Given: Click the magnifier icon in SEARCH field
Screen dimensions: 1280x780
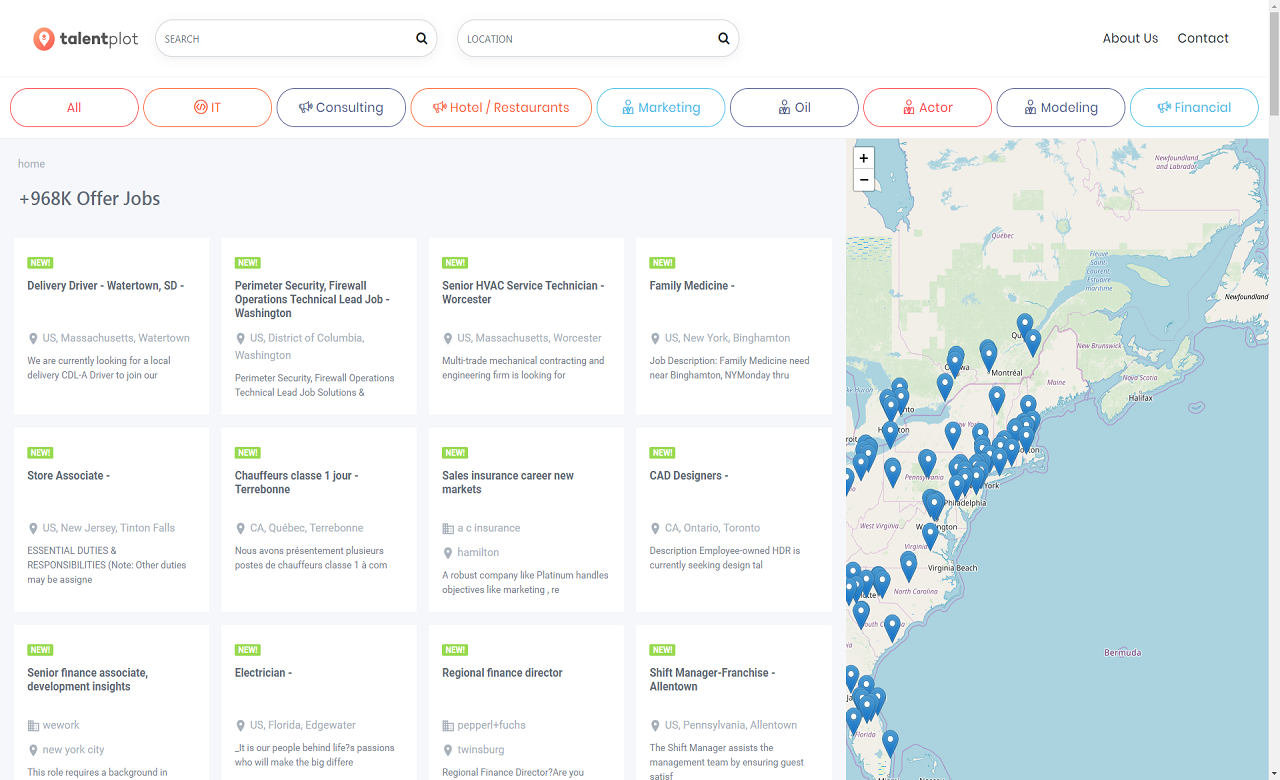Looking at the screenshot, I should pos(422,39).
